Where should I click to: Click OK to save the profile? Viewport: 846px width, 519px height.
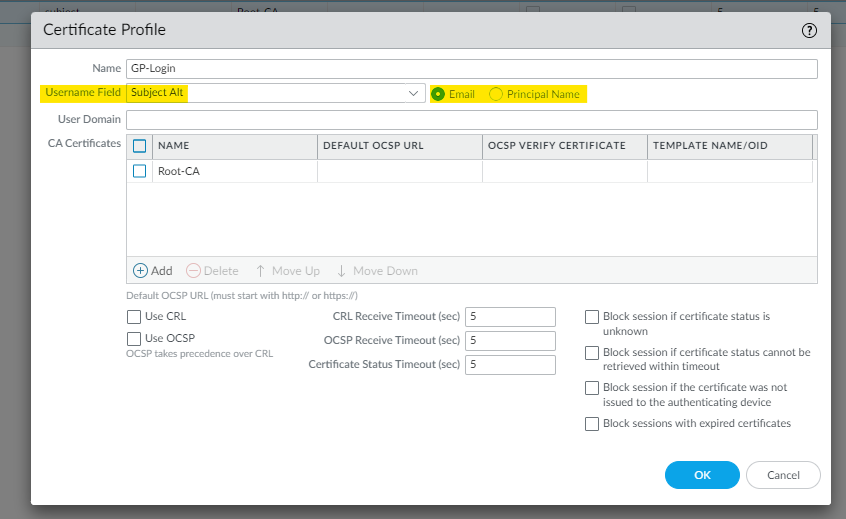click(x=702, y=475)
